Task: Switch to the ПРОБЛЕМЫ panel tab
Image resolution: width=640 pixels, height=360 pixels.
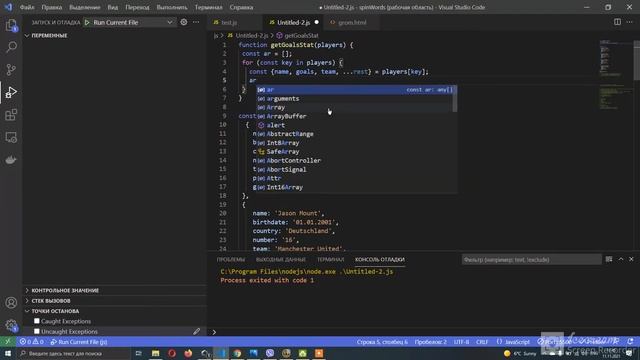Action: pos(231,260)
